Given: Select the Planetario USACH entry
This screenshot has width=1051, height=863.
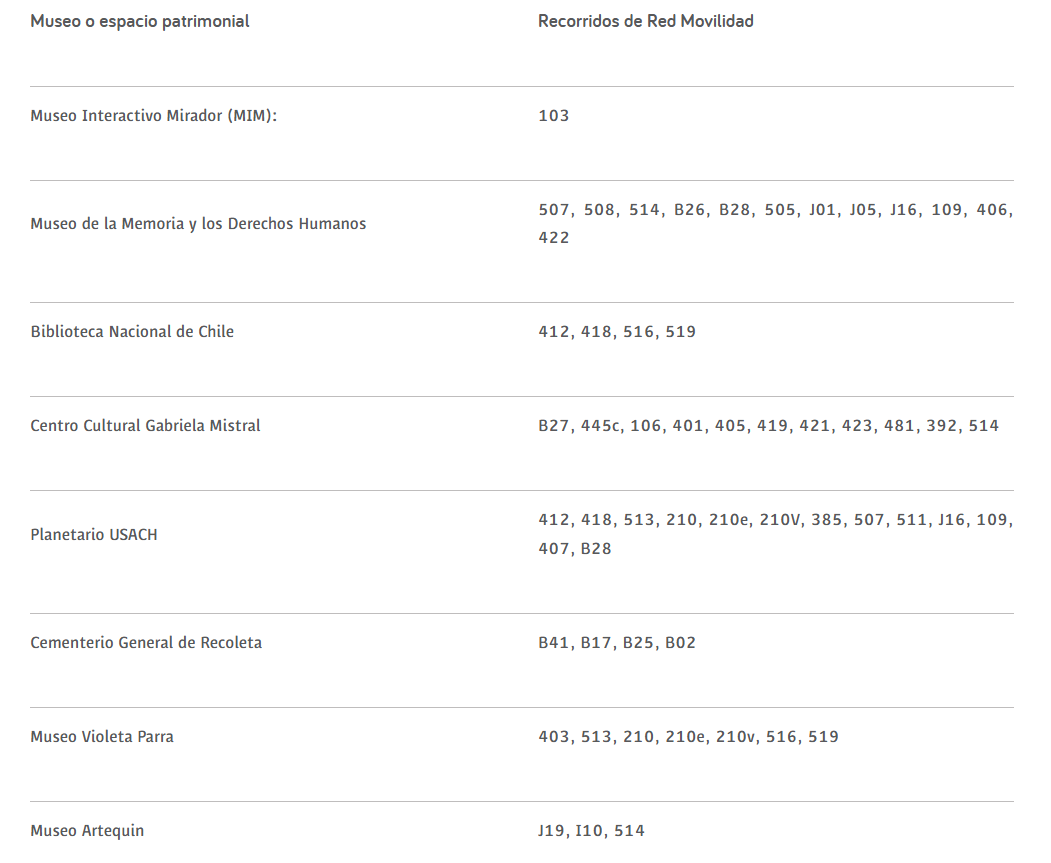Looking at the screenshot, I should click(x=94, y=534).
